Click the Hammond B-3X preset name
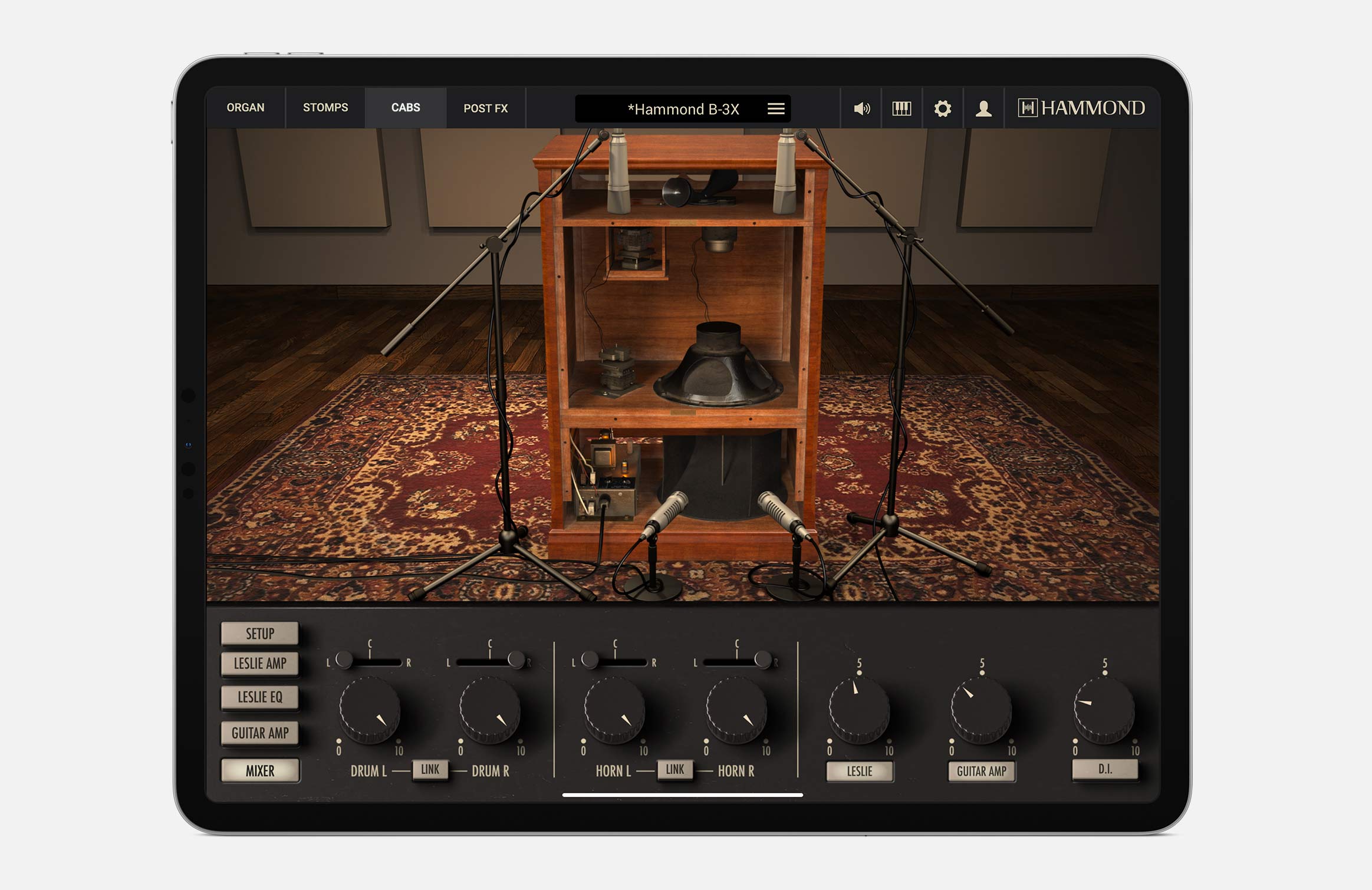 [683, 109]
